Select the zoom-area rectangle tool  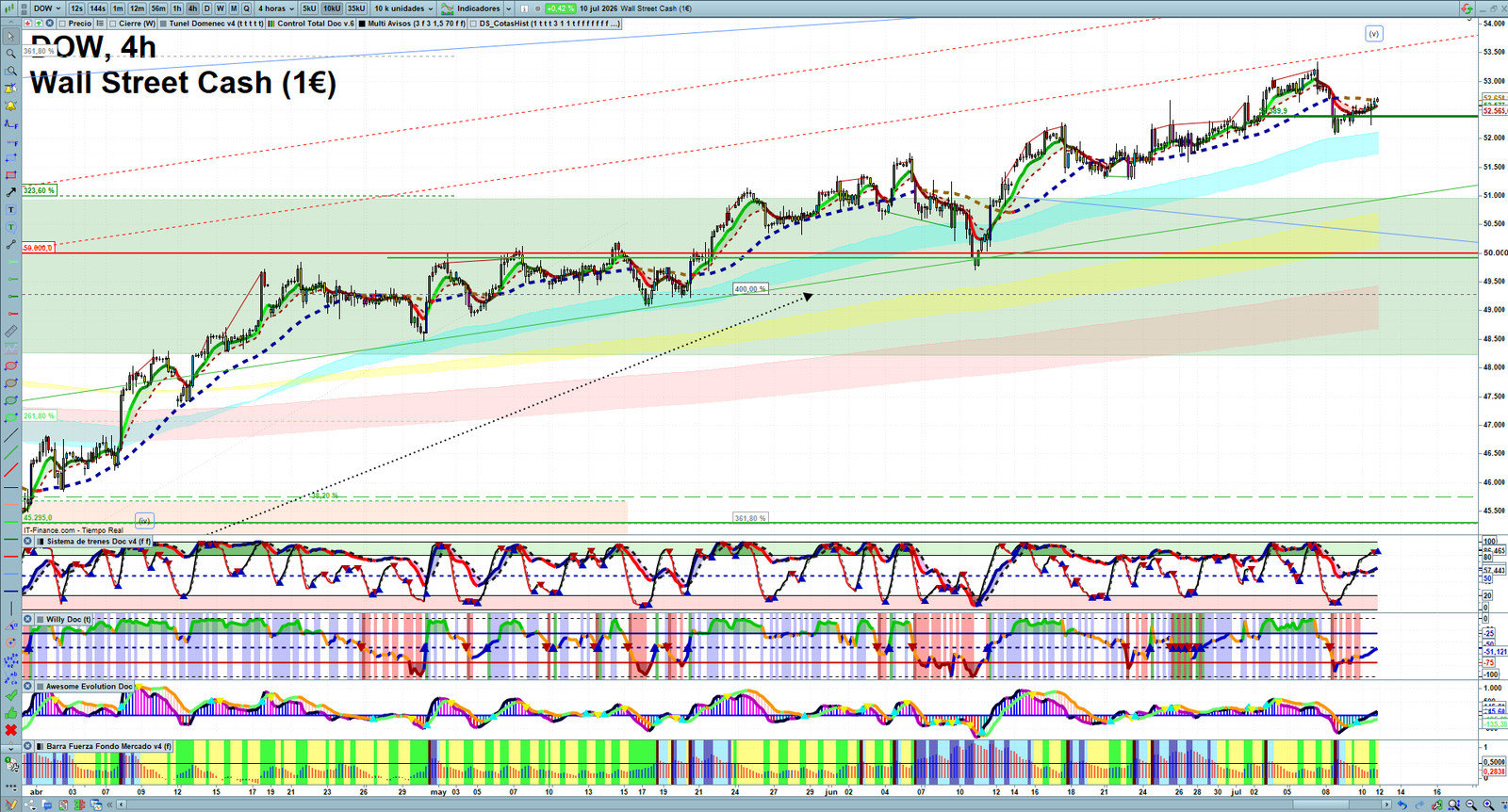tap(11, 71)
